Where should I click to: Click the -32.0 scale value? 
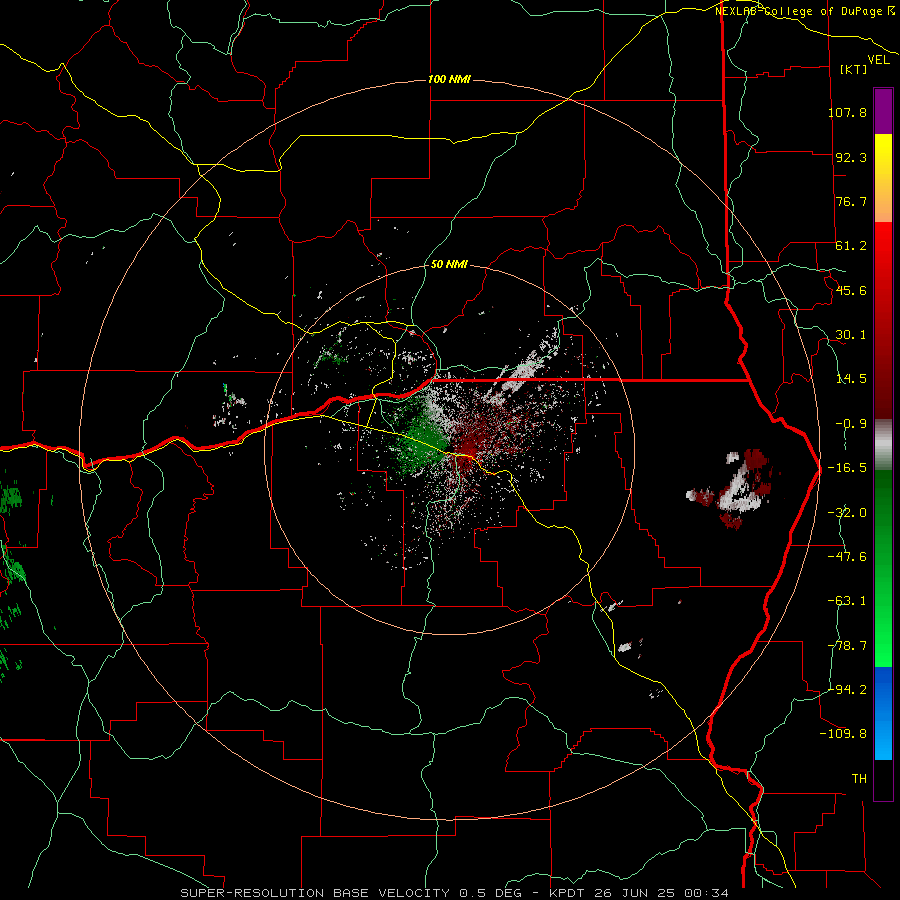tap(847, 513)
